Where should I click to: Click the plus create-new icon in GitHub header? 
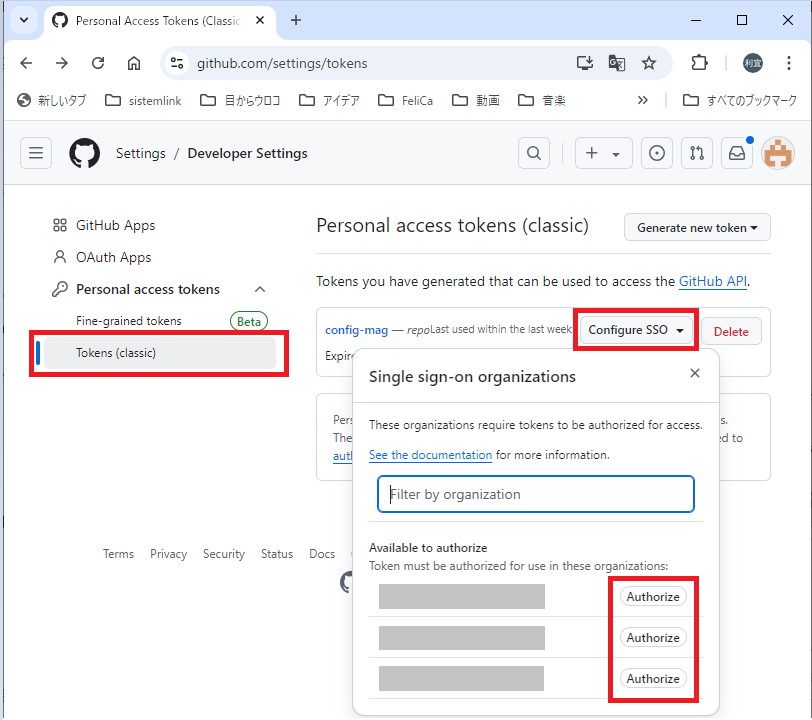[591, 153]
